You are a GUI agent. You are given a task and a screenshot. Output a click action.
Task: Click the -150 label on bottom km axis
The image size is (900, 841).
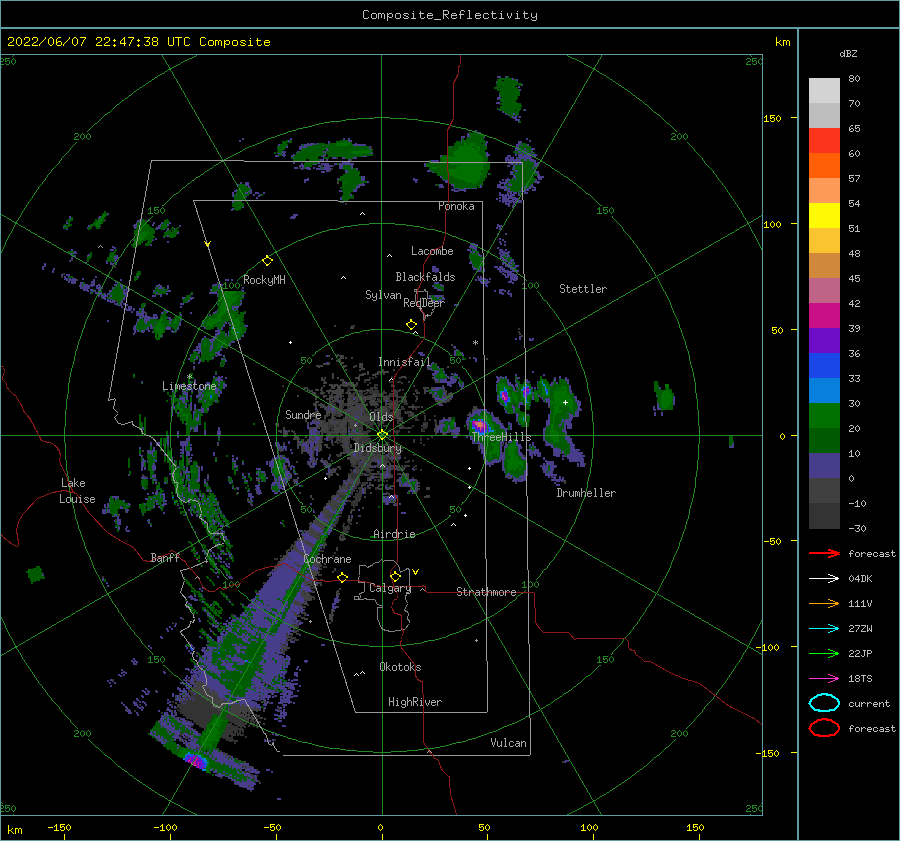(x=60, y=827)
